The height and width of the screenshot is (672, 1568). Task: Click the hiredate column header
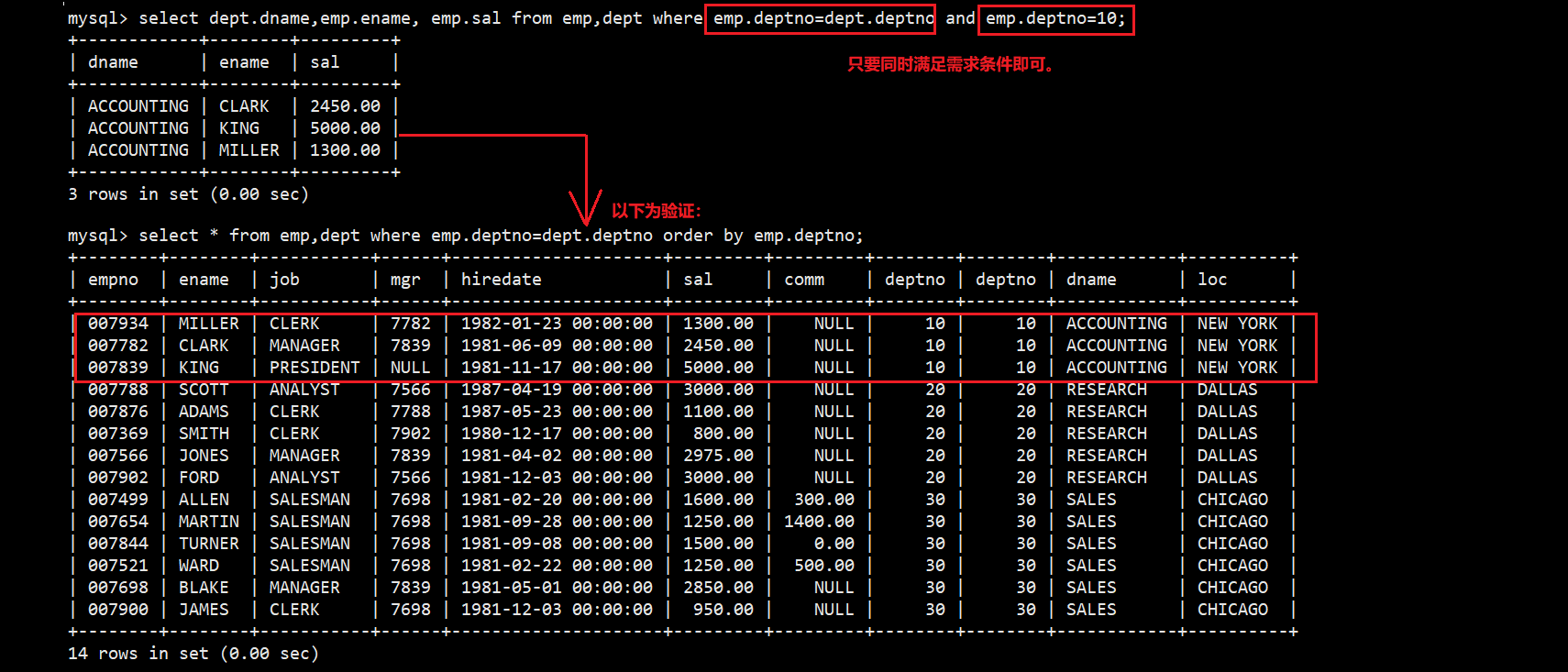[502, 280]
